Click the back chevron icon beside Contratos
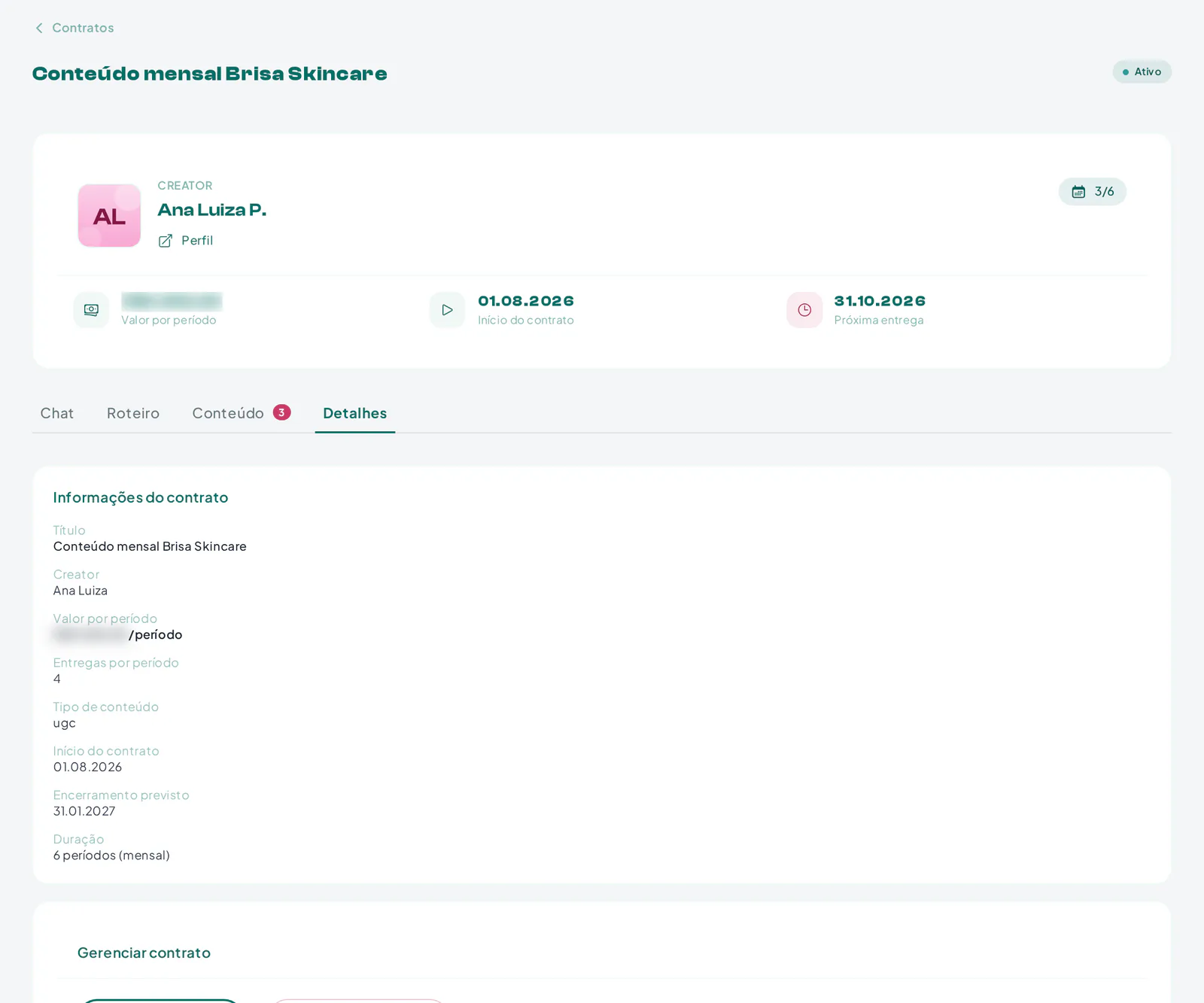Screen dimensions: 1204x1003 (x=39, y=28)
